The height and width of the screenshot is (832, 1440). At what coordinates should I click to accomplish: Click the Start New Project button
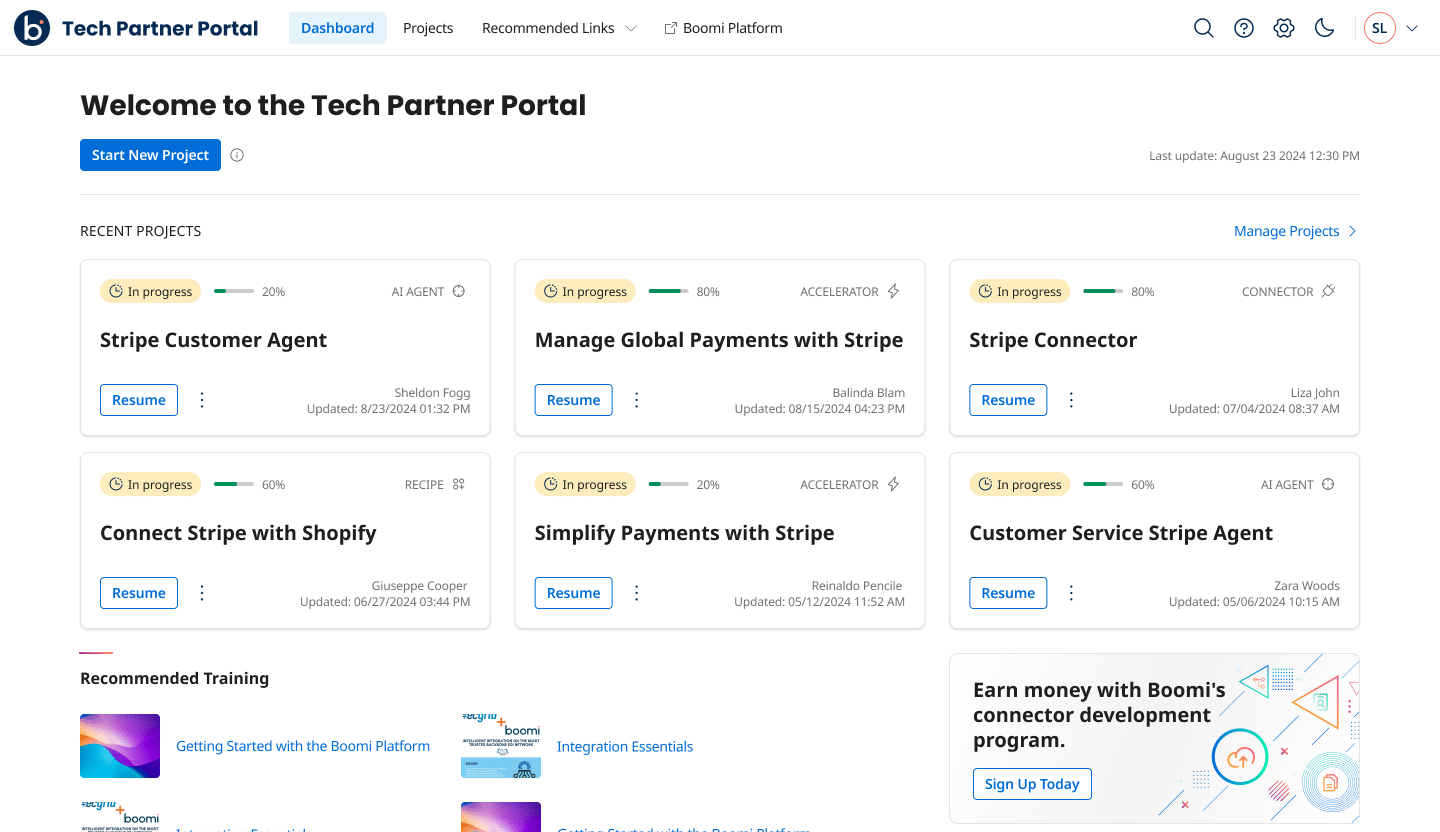150,155
